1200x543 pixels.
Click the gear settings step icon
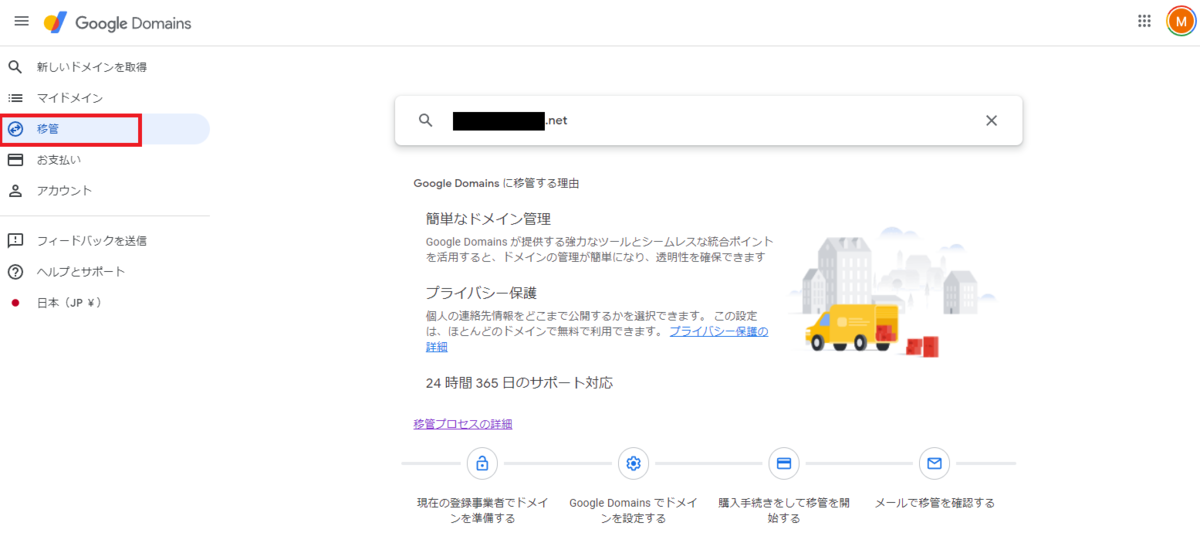point(632,463)
